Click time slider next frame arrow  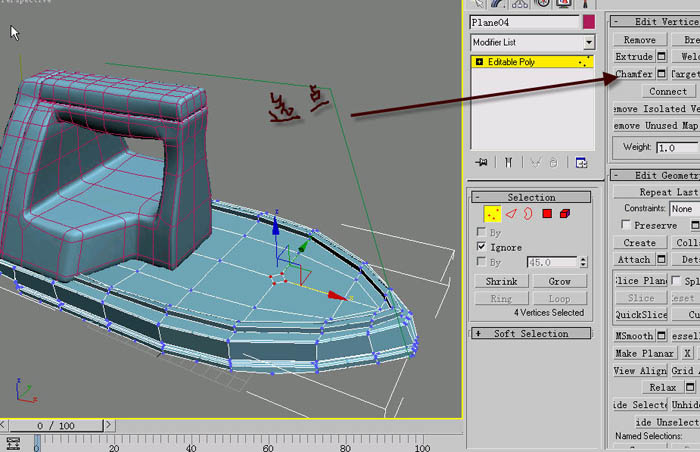[x=108, y=425]
